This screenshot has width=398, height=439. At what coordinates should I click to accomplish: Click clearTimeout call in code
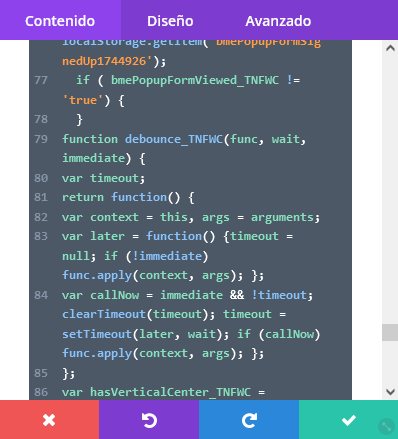click(104, 314)
